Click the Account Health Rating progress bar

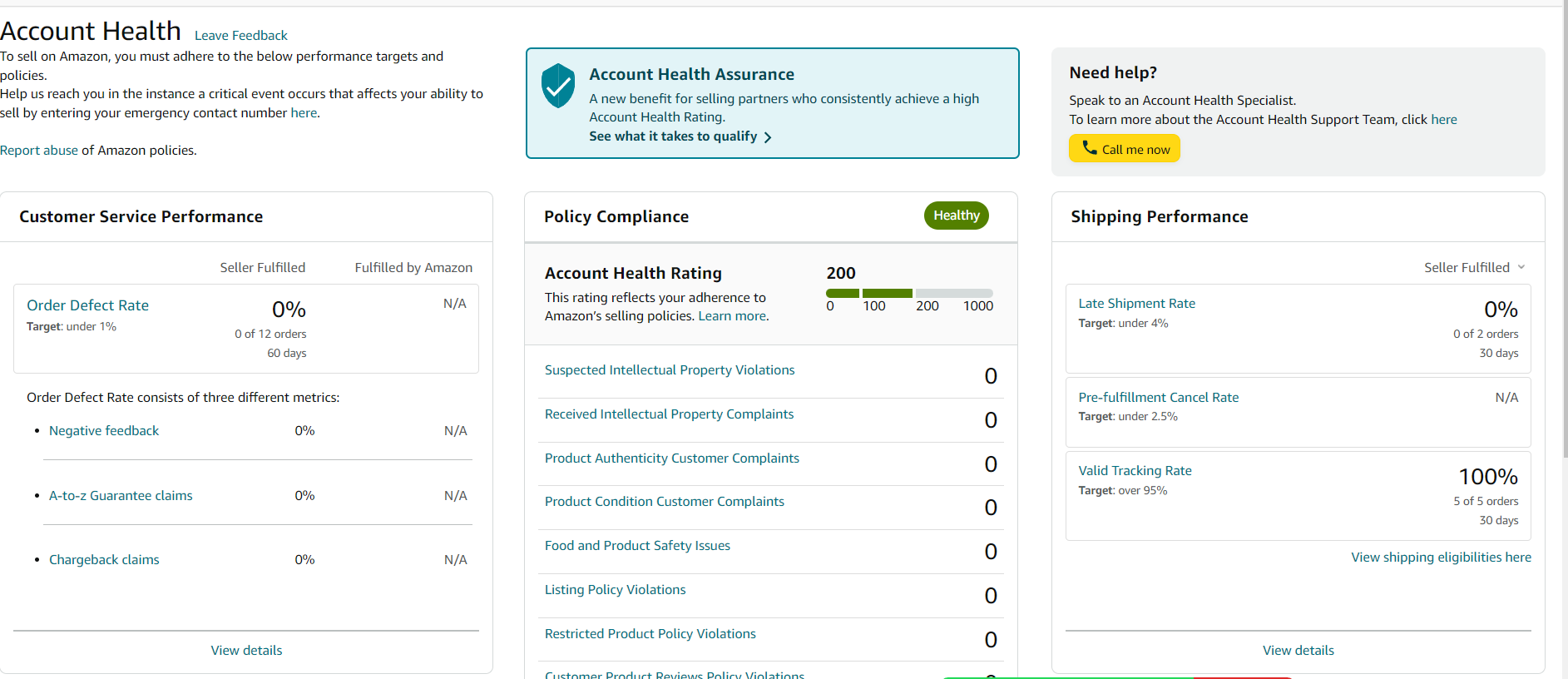(909, 293)
